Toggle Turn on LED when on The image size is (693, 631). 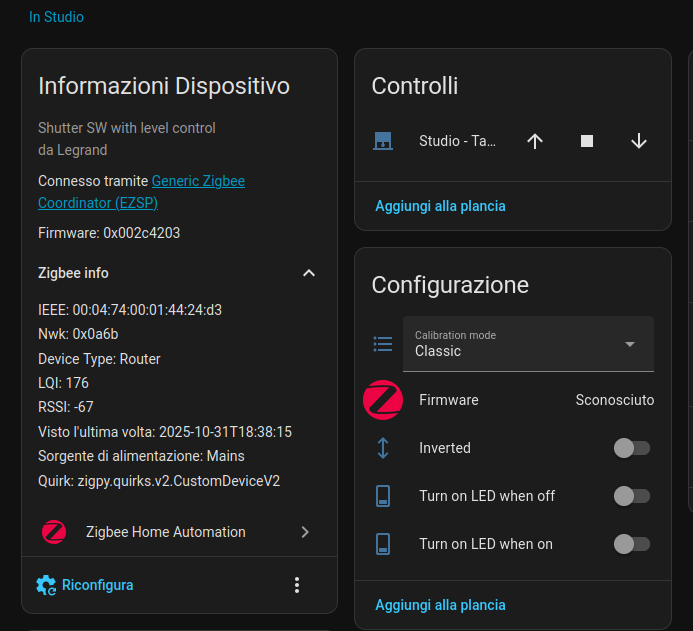(631, 544)
